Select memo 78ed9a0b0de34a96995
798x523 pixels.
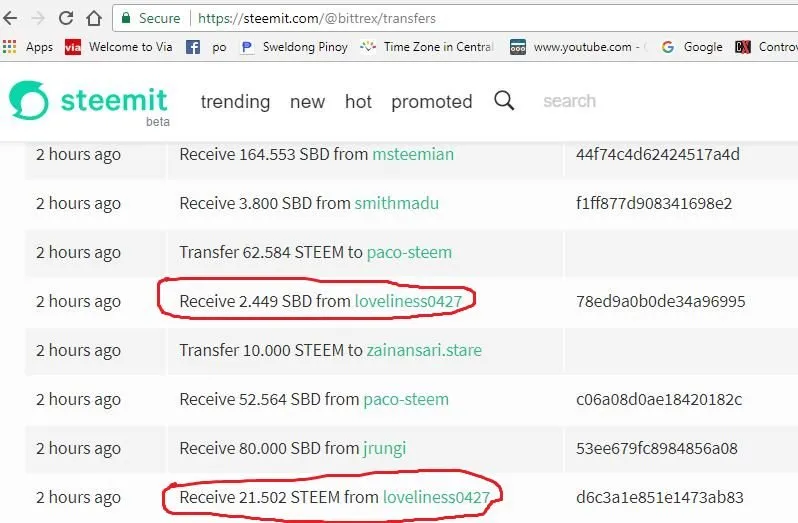(661, 301)
